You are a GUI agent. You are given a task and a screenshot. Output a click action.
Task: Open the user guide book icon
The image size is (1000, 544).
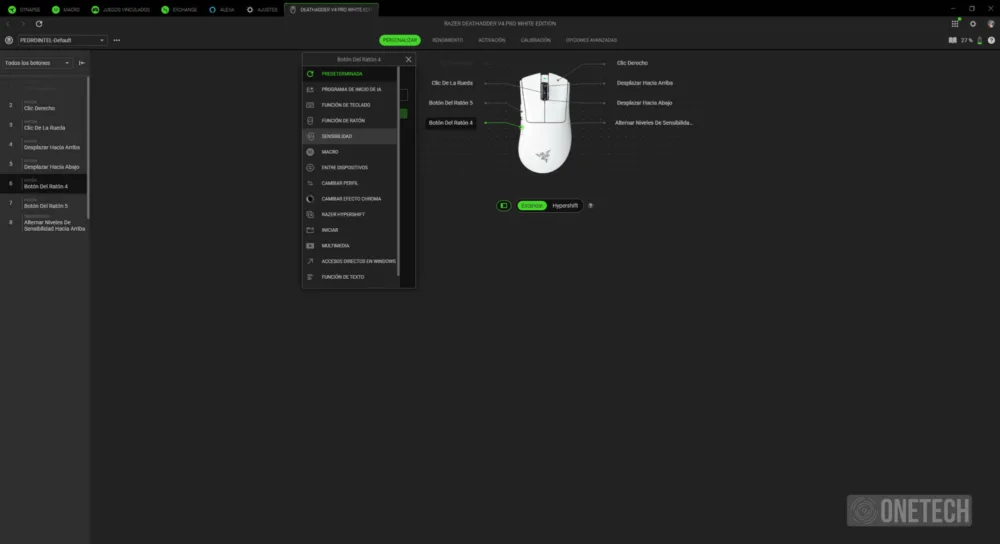coord(952,40)
